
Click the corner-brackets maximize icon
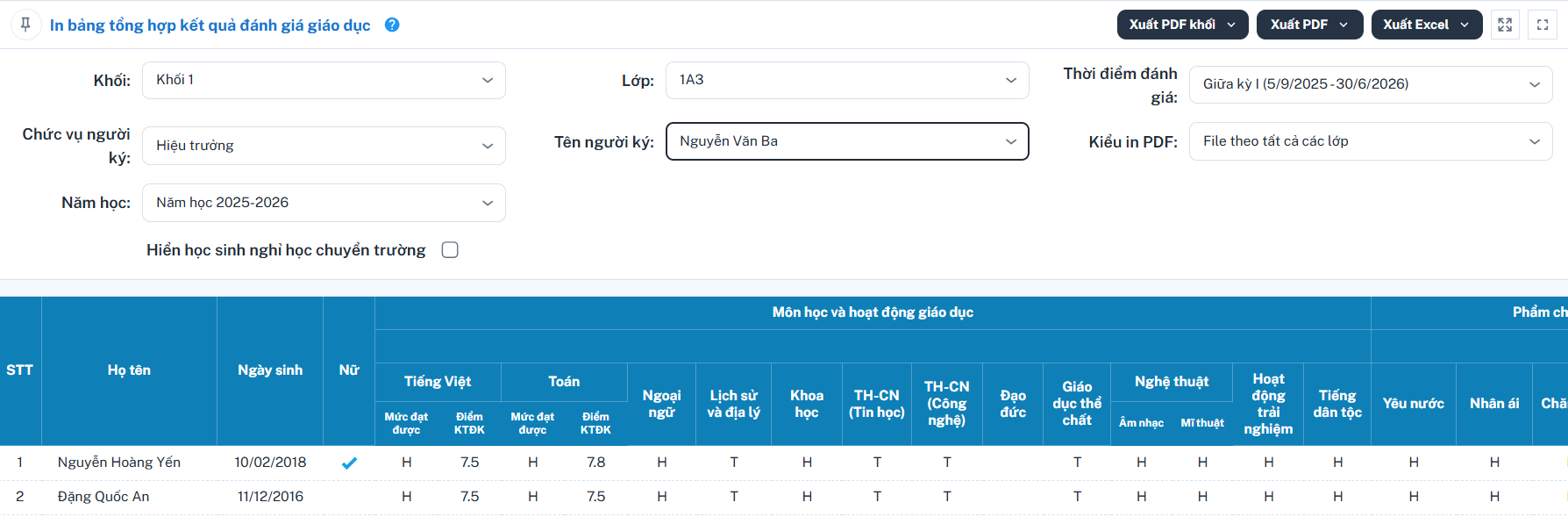tap(1543, 25)
